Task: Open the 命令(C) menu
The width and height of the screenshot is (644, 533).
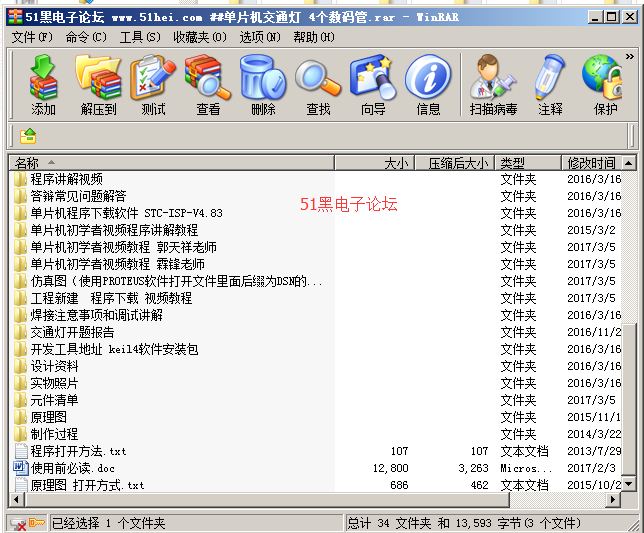Action: click(x=86, y=37)
